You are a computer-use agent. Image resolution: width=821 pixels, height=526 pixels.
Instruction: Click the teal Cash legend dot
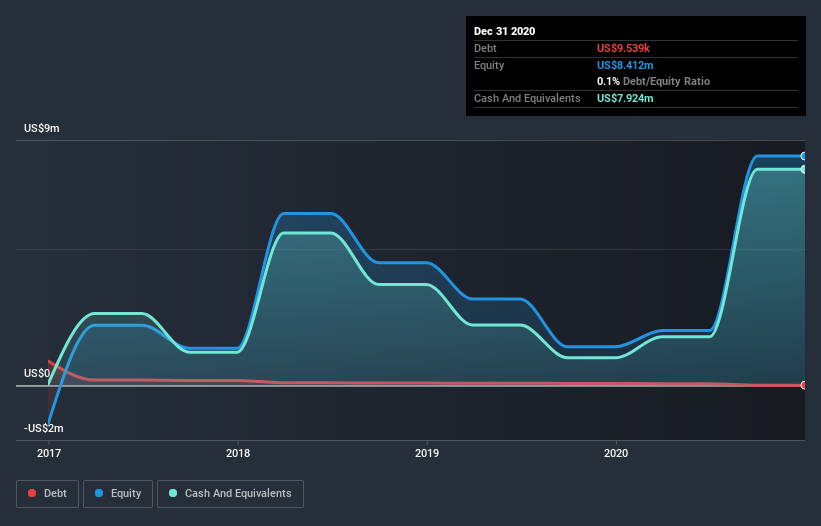click(173, 493)
